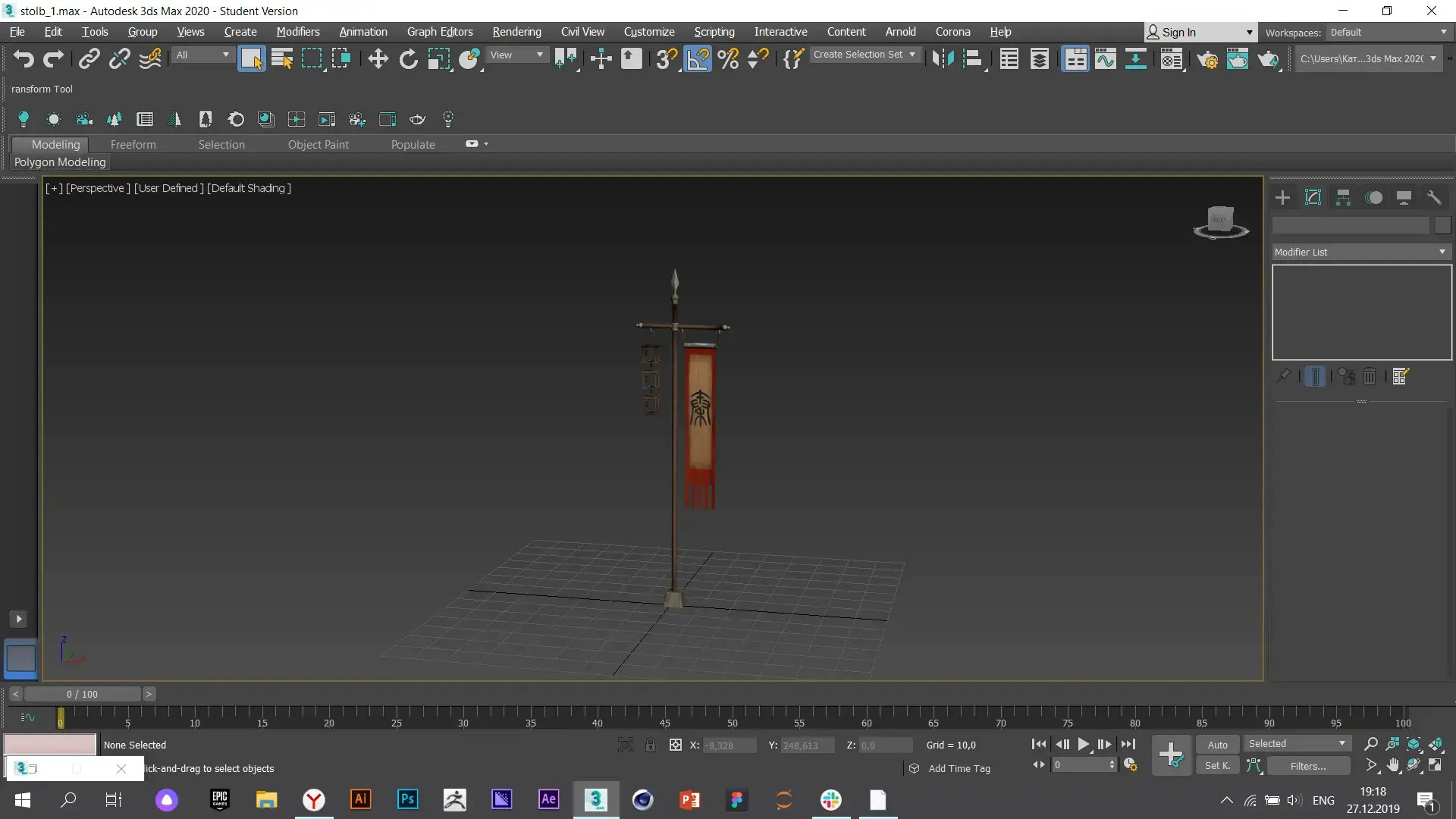Open Render Setup icon
Screen dimensions: 1456x819
[1207, 58]
